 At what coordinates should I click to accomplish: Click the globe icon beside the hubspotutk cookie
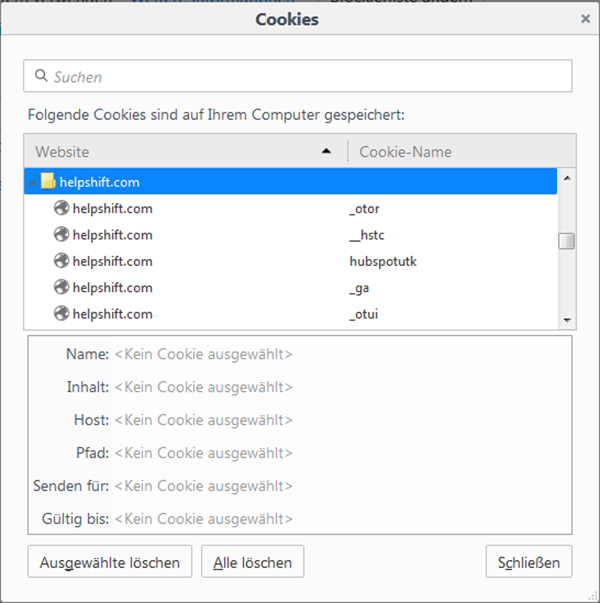pyautogui.click(x=61, y=261)
